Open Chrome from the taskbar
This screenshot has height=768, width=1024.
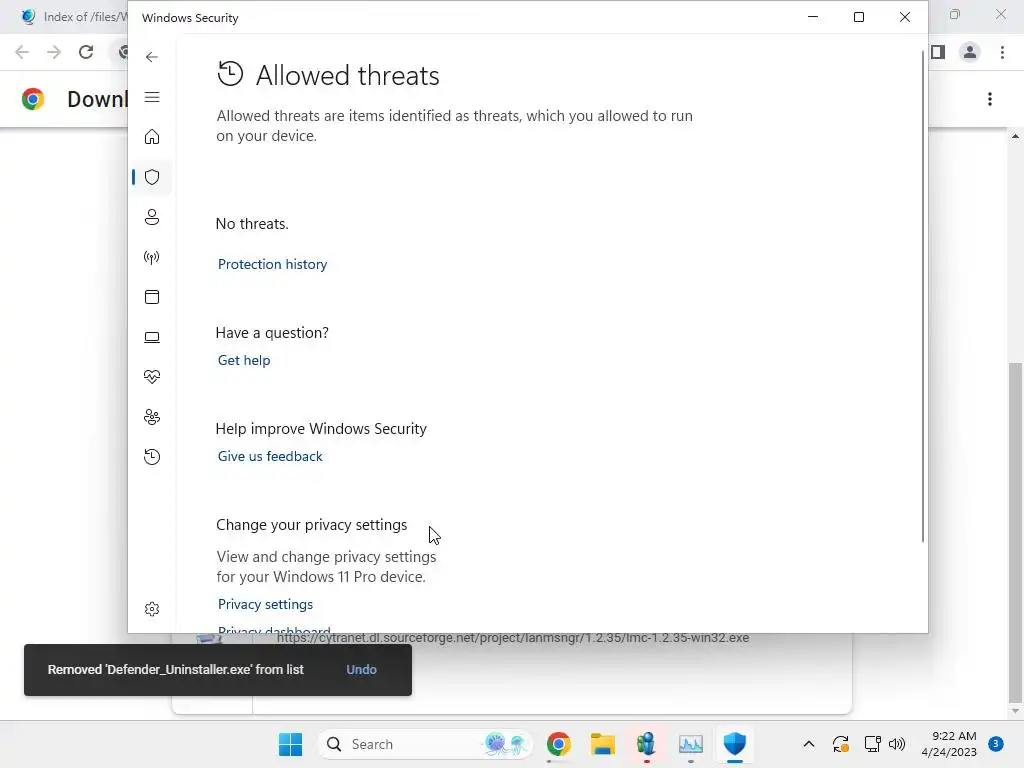(559, 744)
